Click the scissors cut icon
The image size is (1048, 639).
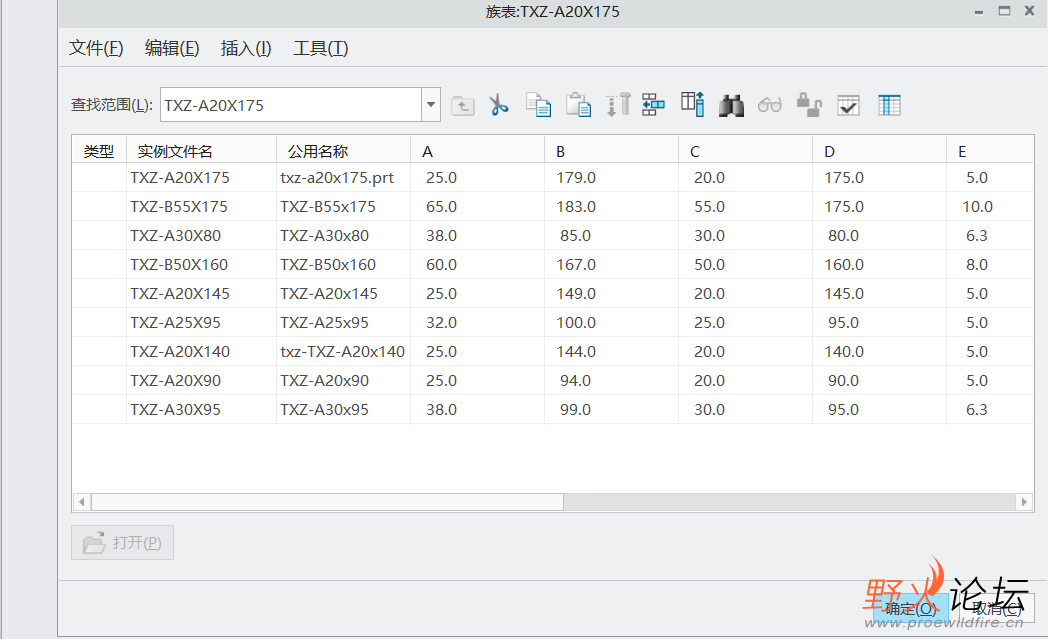point(499,105)
